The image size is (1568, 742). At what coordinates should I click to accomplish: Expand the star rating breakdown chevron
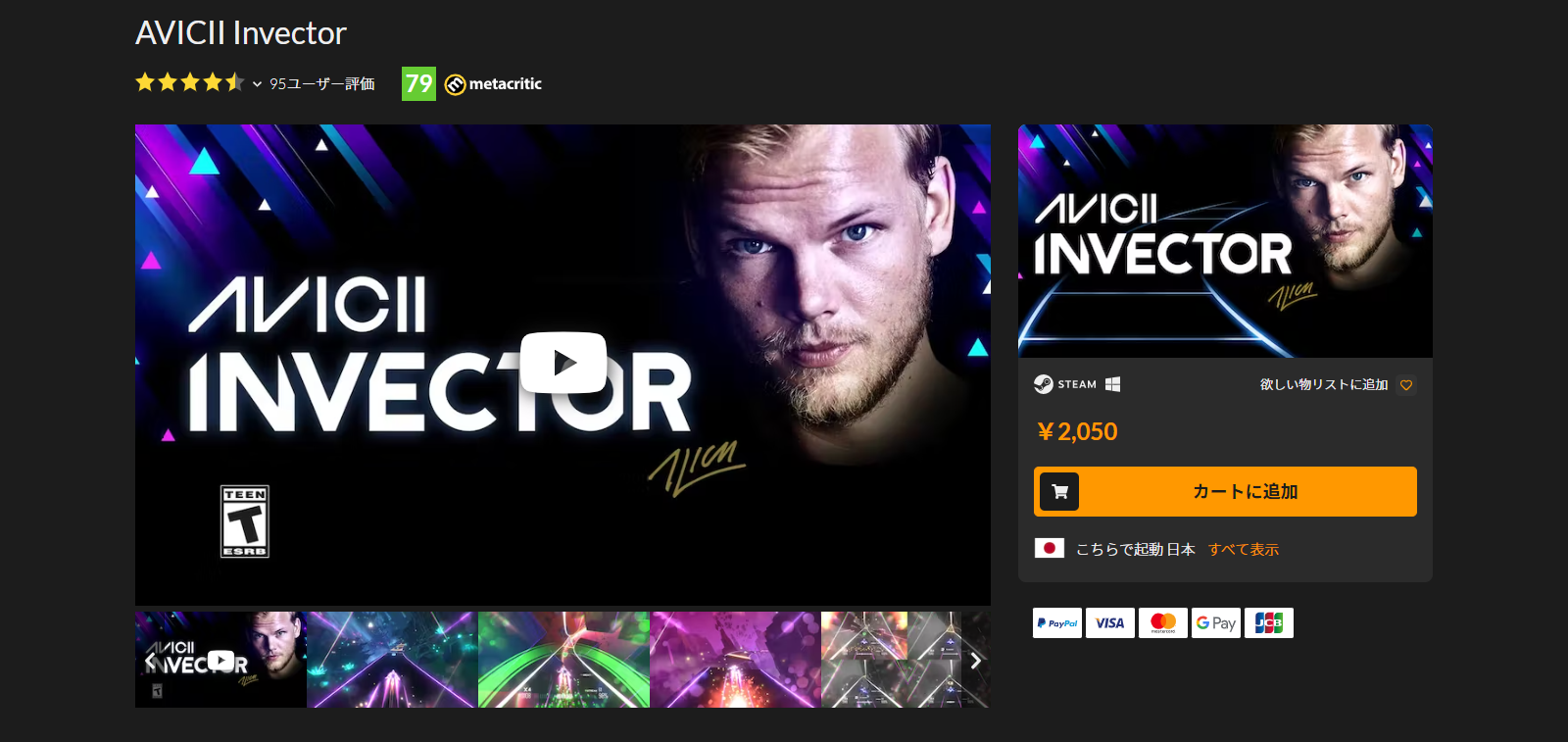[x=257, y=84]
